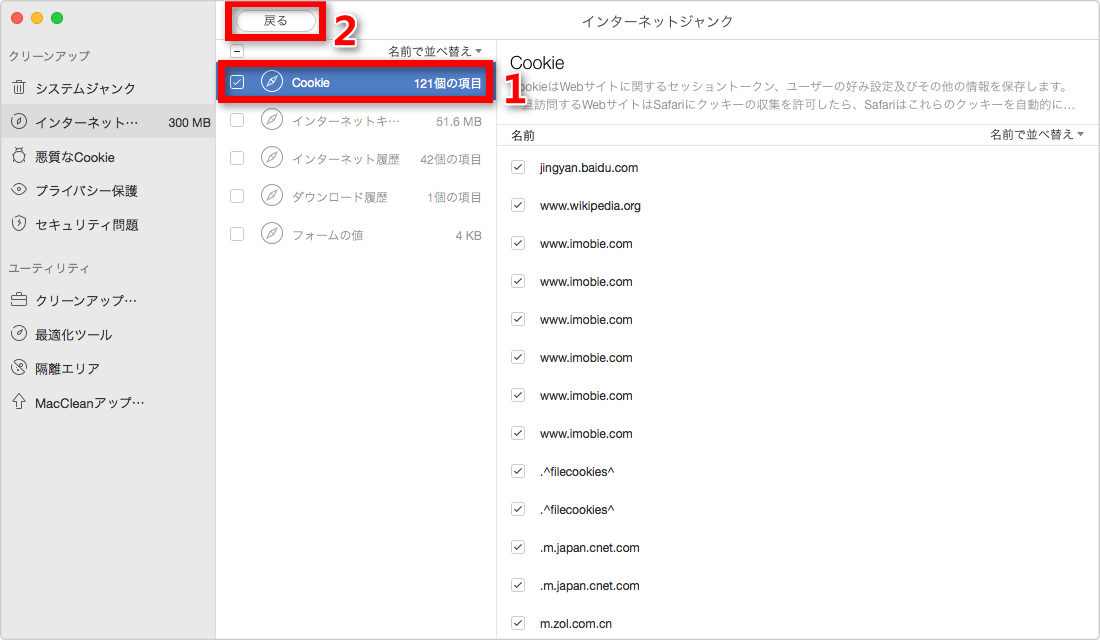Image resolution: width=1100 pixels, height=640 pixels.
Task: Click the Safari compass icon on Cookie row
Action: click(272, 82)
